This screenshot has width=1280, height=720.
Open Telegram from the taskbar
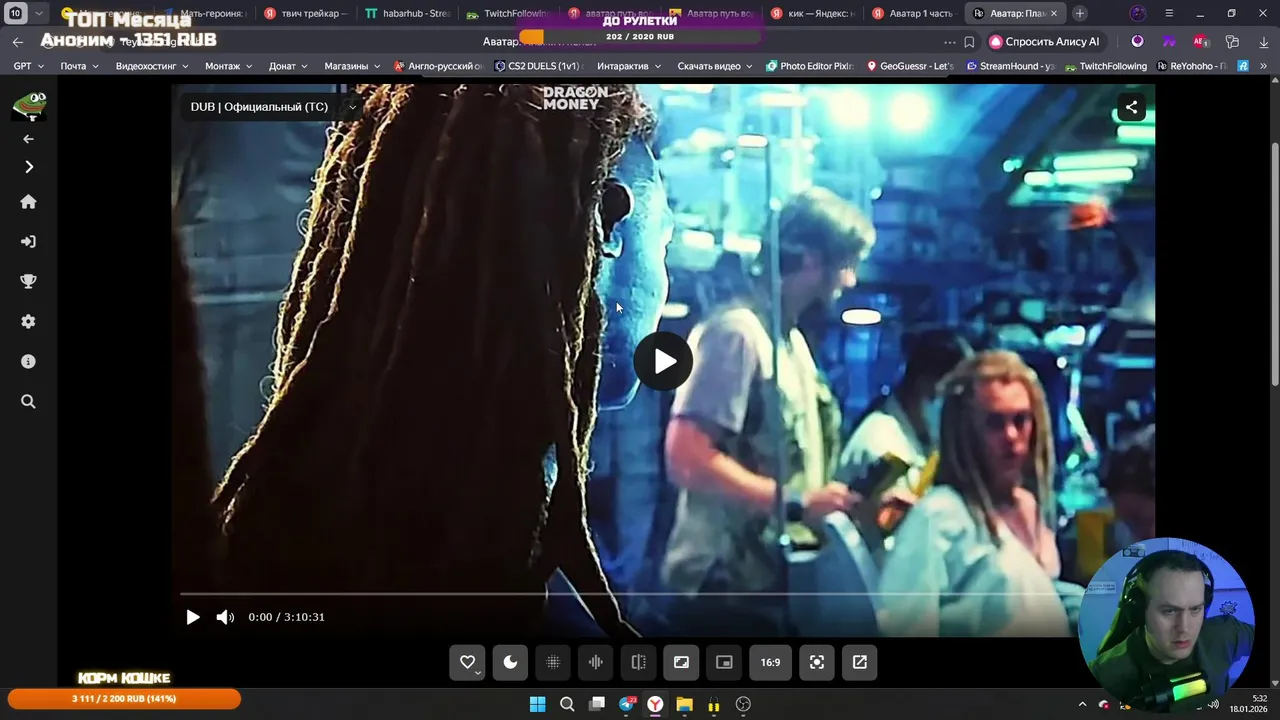[627, 704]
